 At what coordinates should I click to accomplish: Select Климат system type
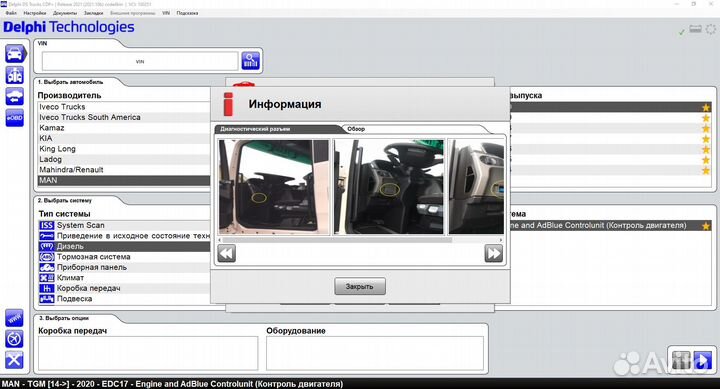point(124,278)
